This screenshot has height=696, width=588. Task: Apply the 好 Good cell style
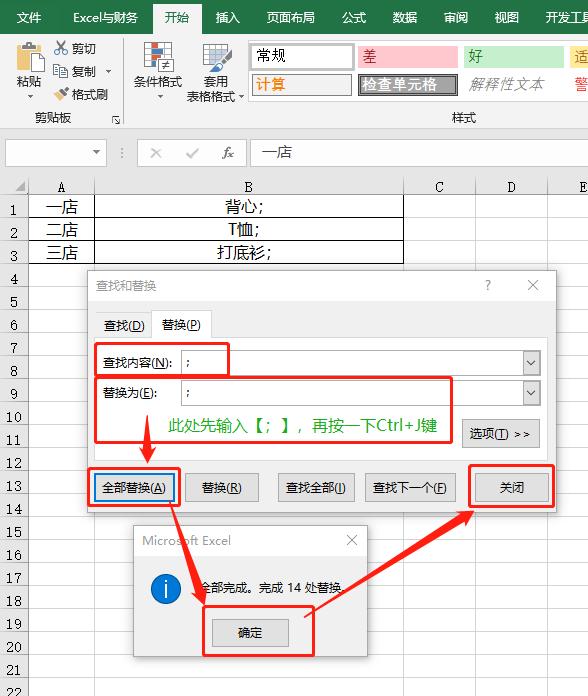pos(513,56)
